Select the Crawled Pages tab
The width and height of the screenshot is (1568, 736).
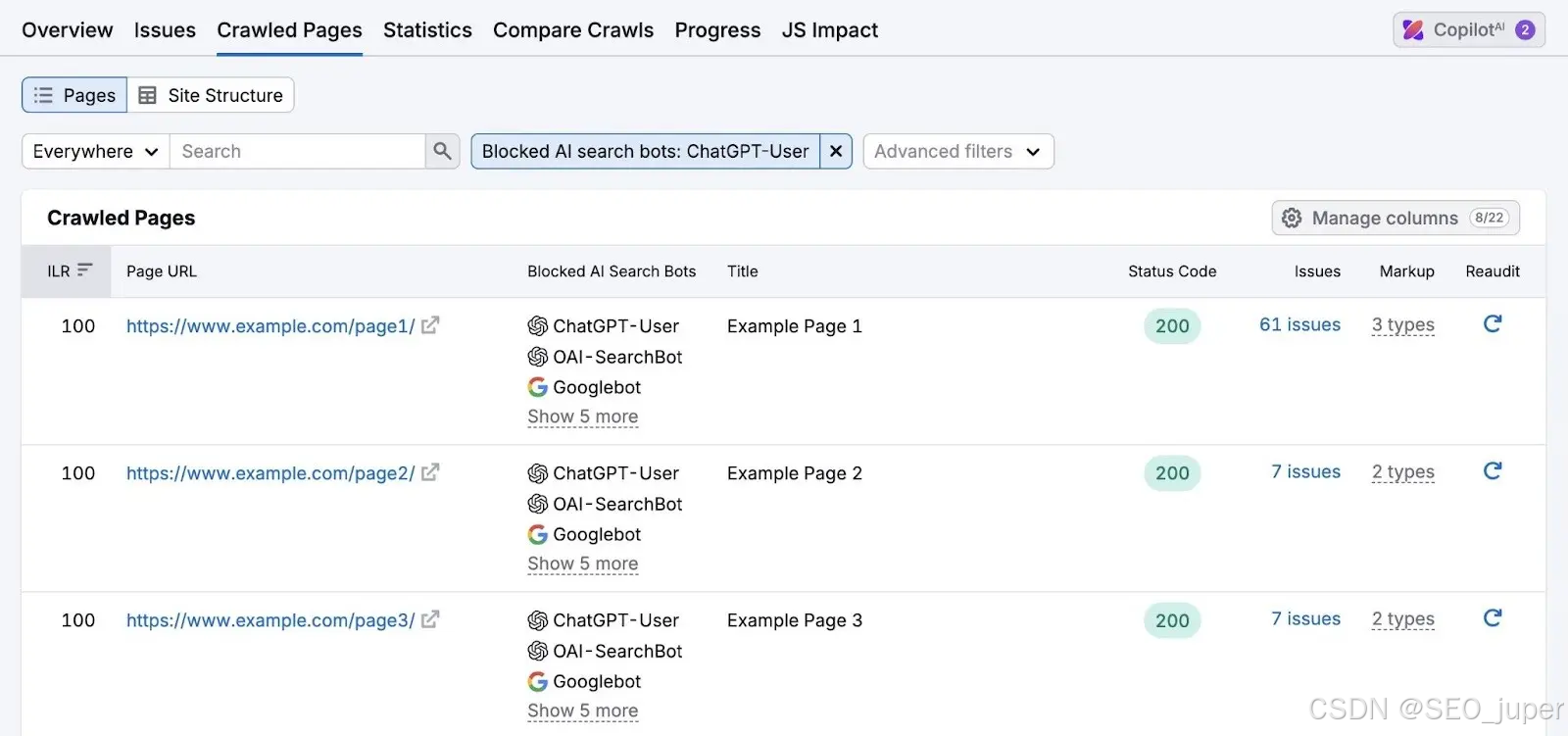click(x=289, y=30)
